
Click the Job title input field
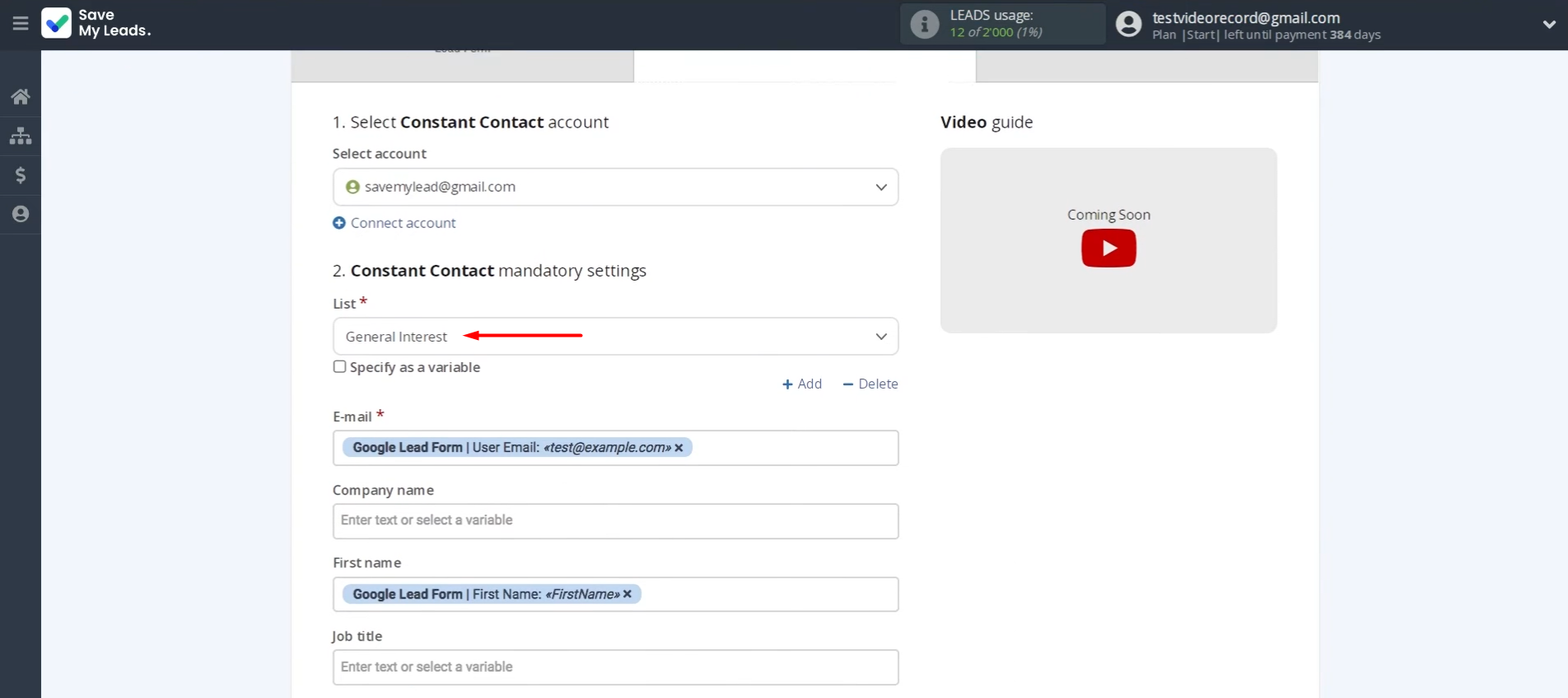click(615, 668)
